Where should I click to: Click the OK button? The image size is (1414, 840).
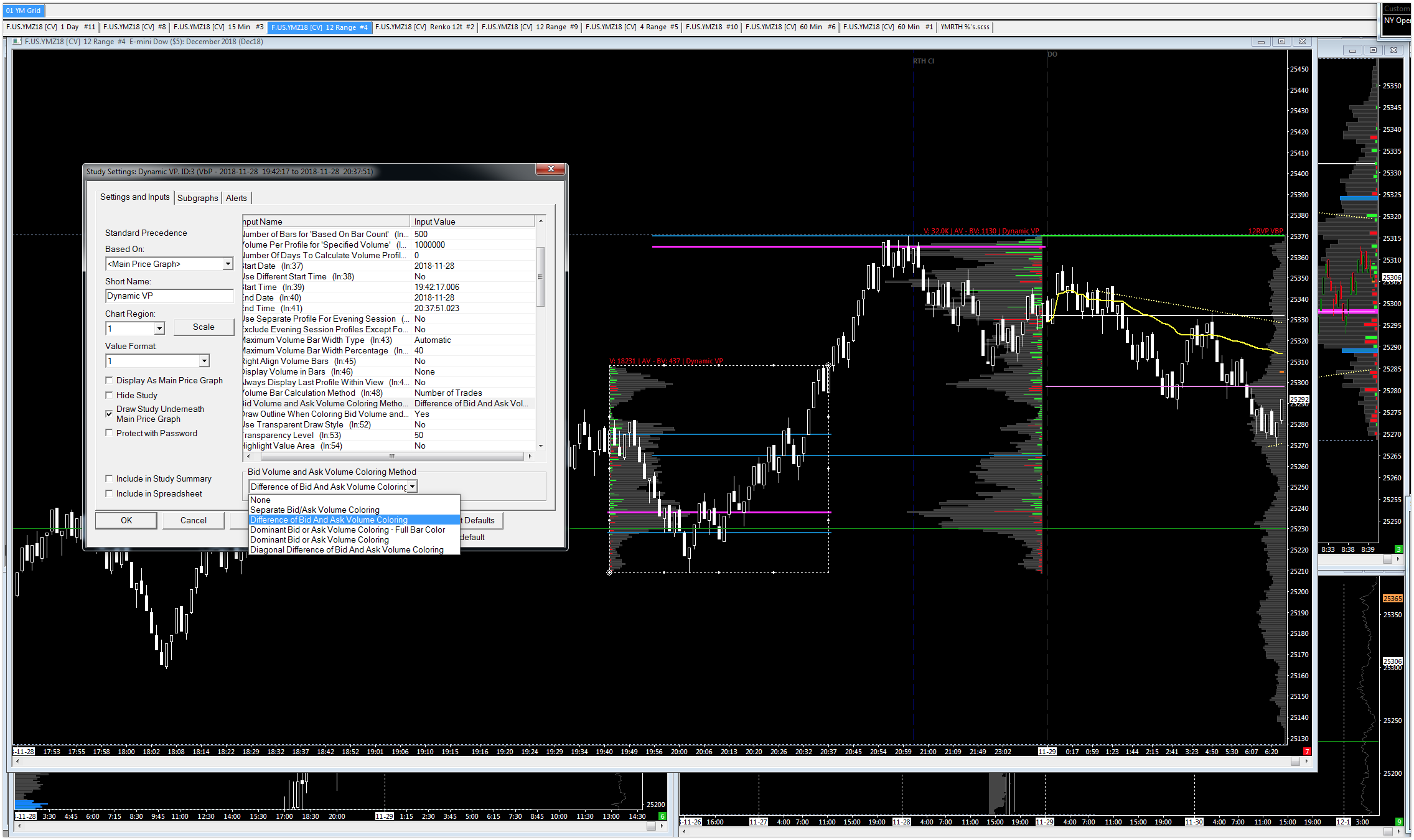pos(126,520)
